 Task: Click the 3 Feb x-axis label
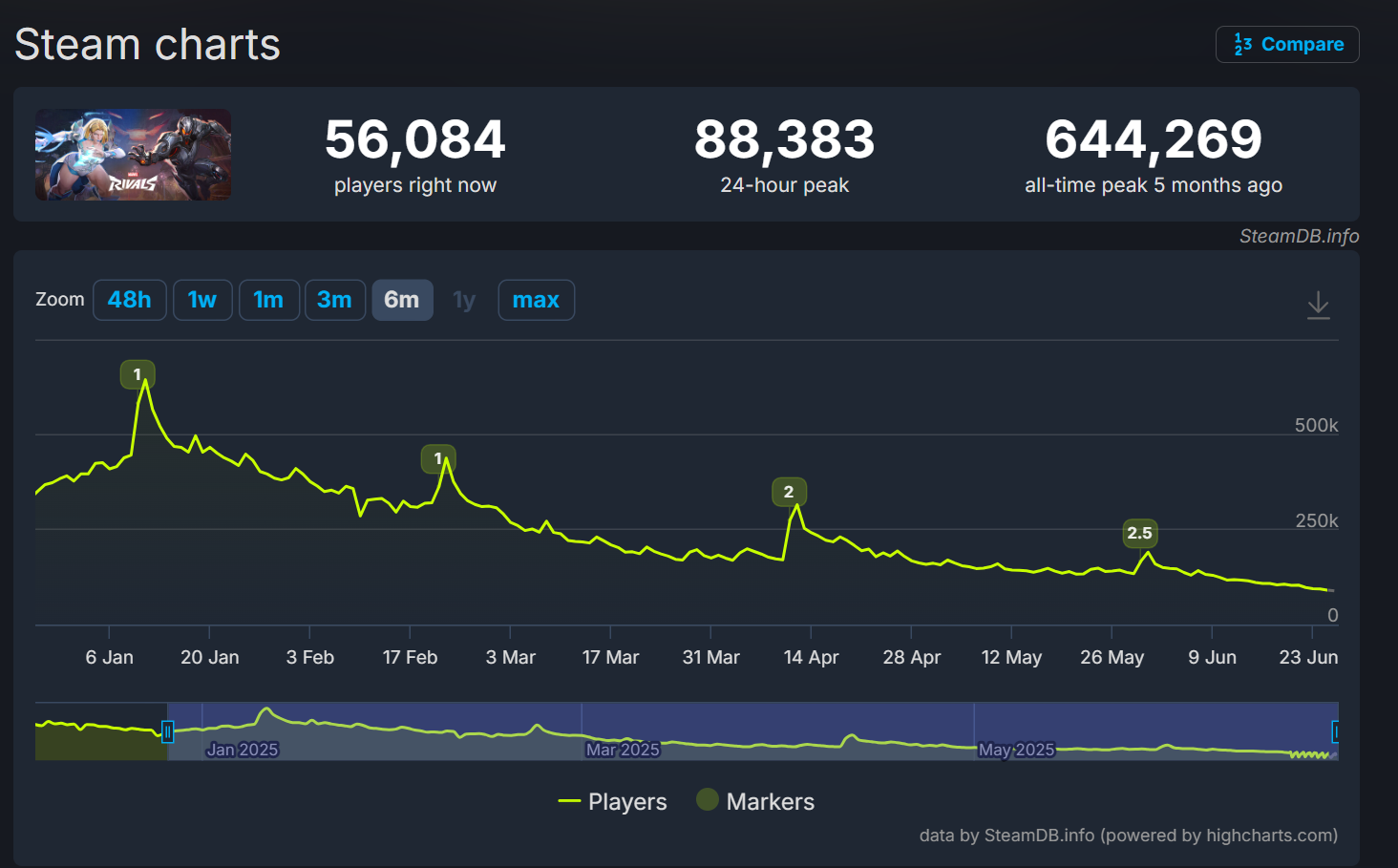309,657
